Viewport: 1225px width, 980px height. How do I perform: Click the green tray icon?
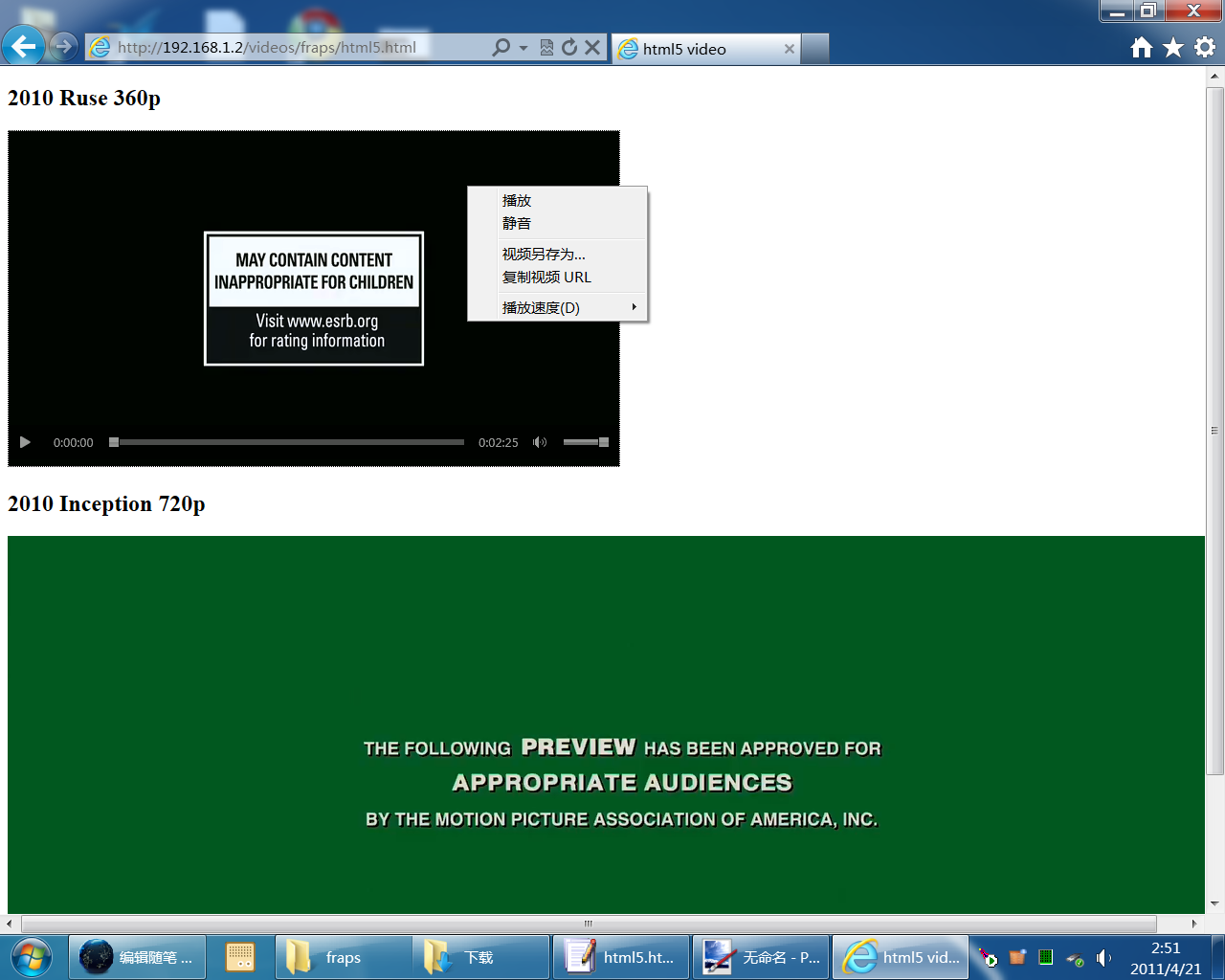tap(1046, 957)
